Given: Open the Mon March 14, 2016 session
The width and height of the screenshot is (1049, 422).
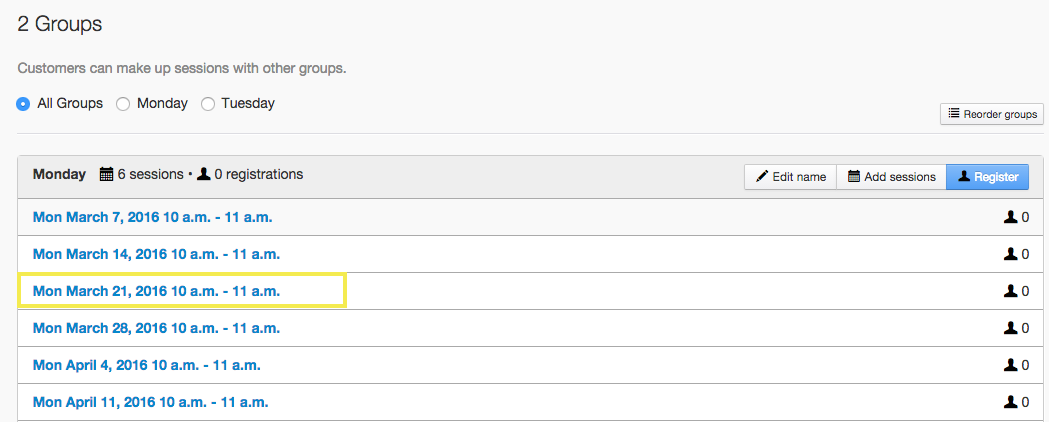Looking at the screenshot, I should pyautogui.click(x=156, y=254).
